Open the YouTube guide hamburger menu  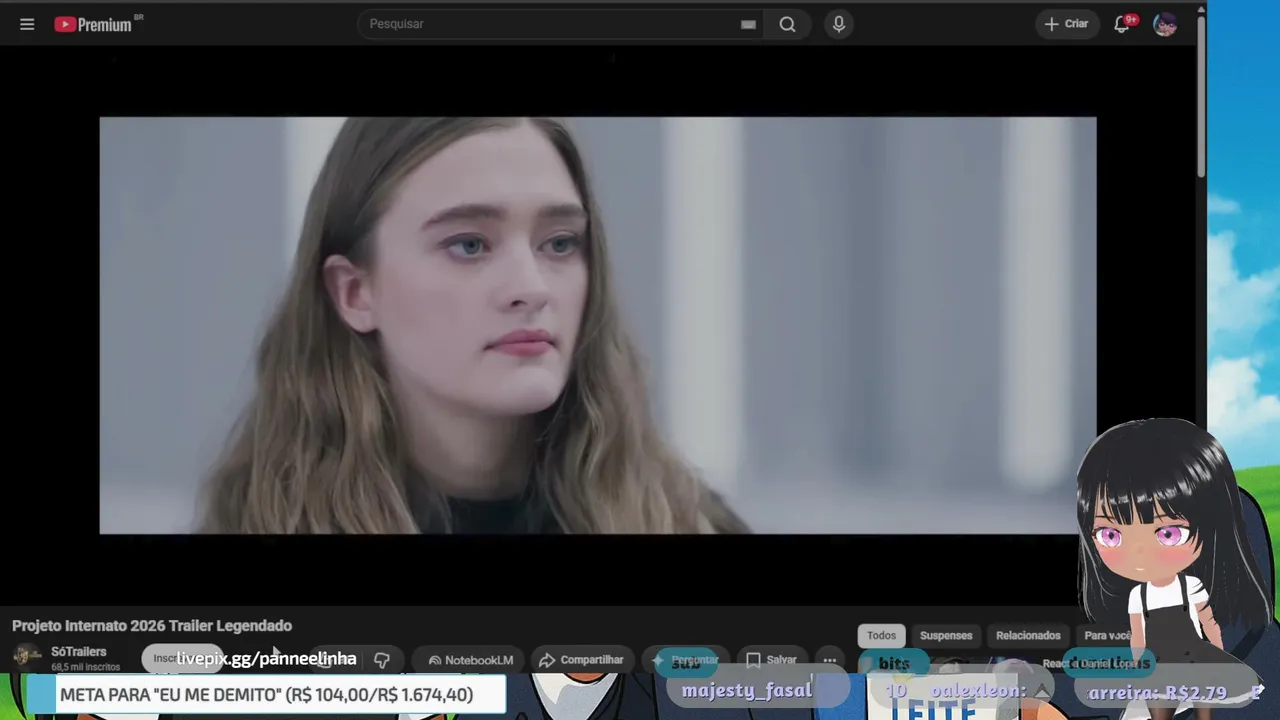pyautogui.click(x=27, y=24)
